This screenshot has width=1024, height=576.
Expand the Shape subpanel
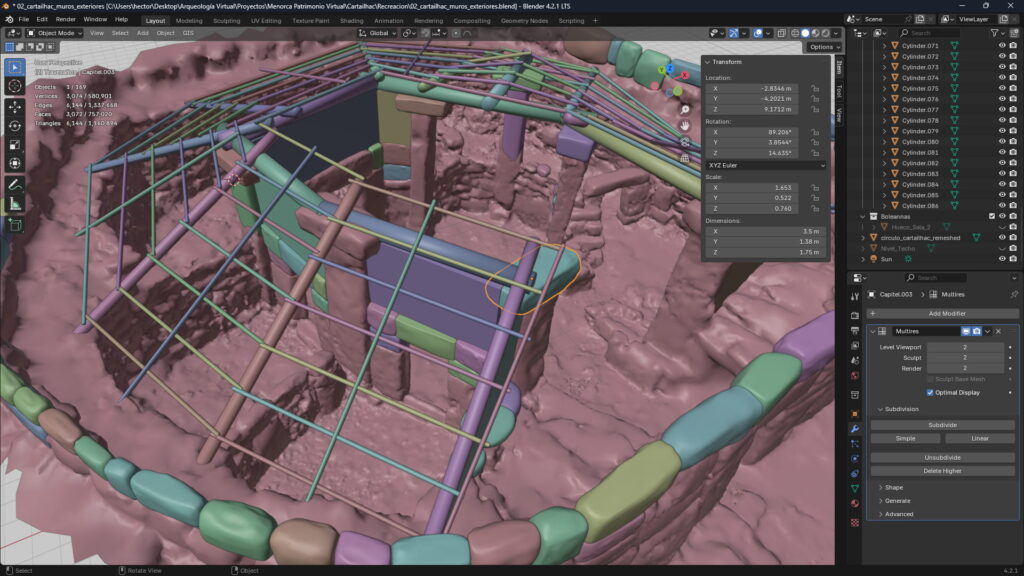893,487
